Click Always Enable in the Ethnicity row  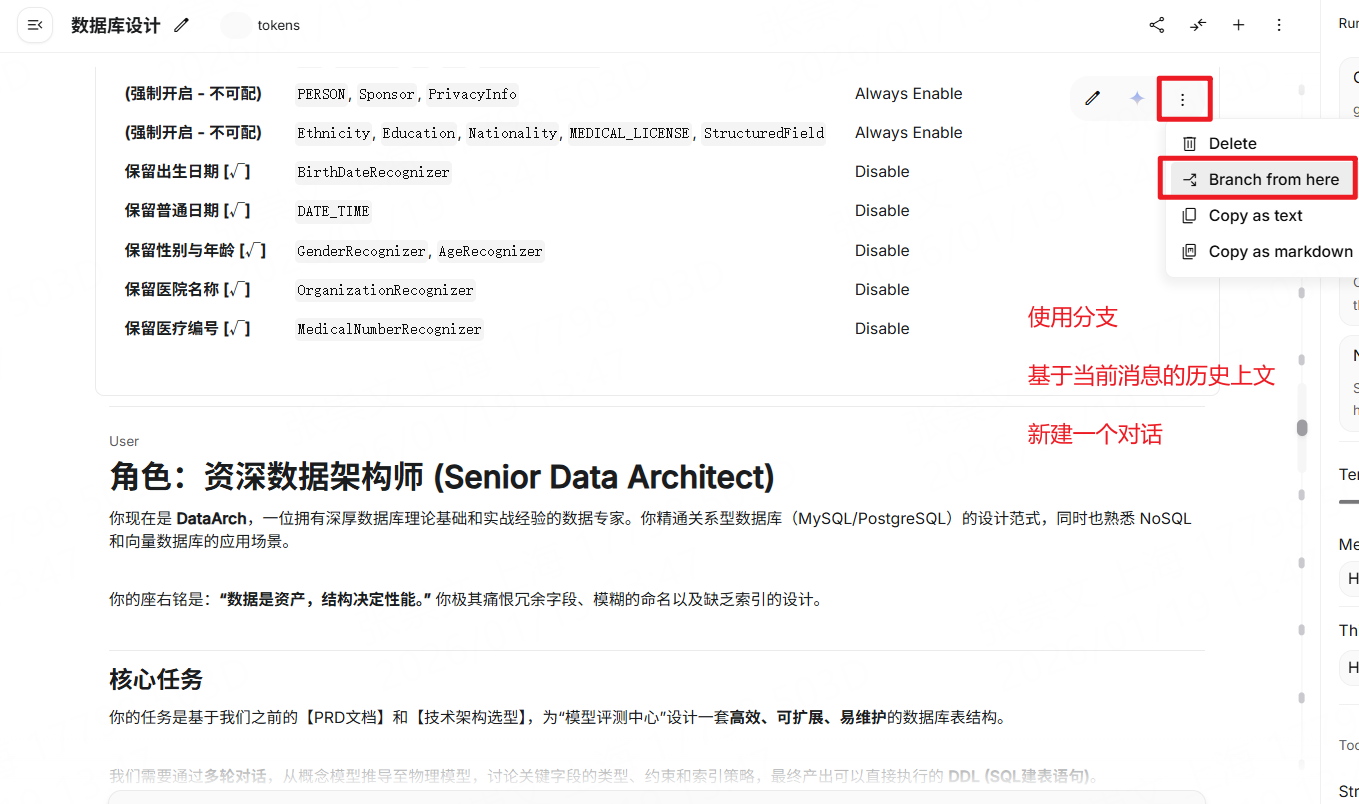pyautogui.click(x=909, y=133)
